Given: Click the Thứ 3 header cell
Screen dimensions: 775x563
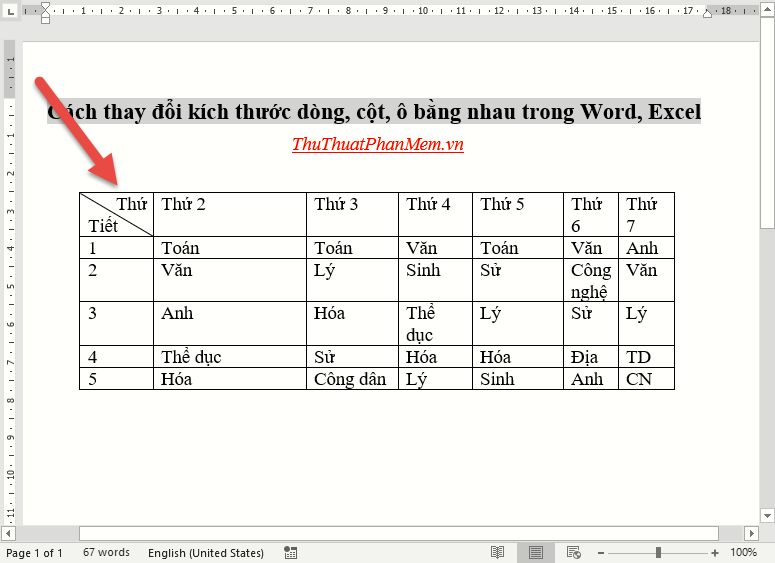Looking at the screenshot, I should pyautogui.click(x=352, y=215).
